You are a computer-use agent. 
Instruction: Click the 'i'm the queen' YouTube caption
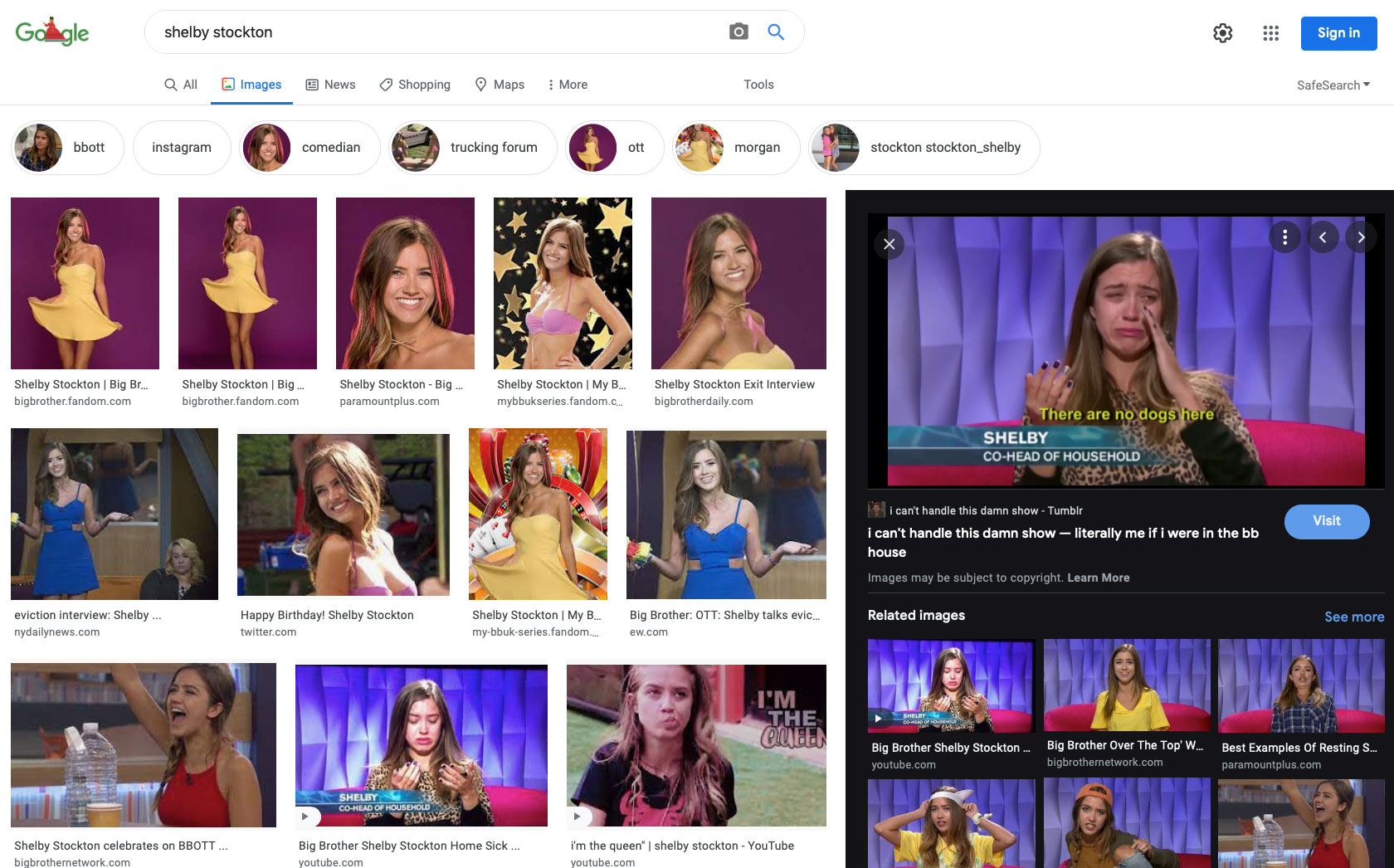pyautogui.click(x=682, y=846)
